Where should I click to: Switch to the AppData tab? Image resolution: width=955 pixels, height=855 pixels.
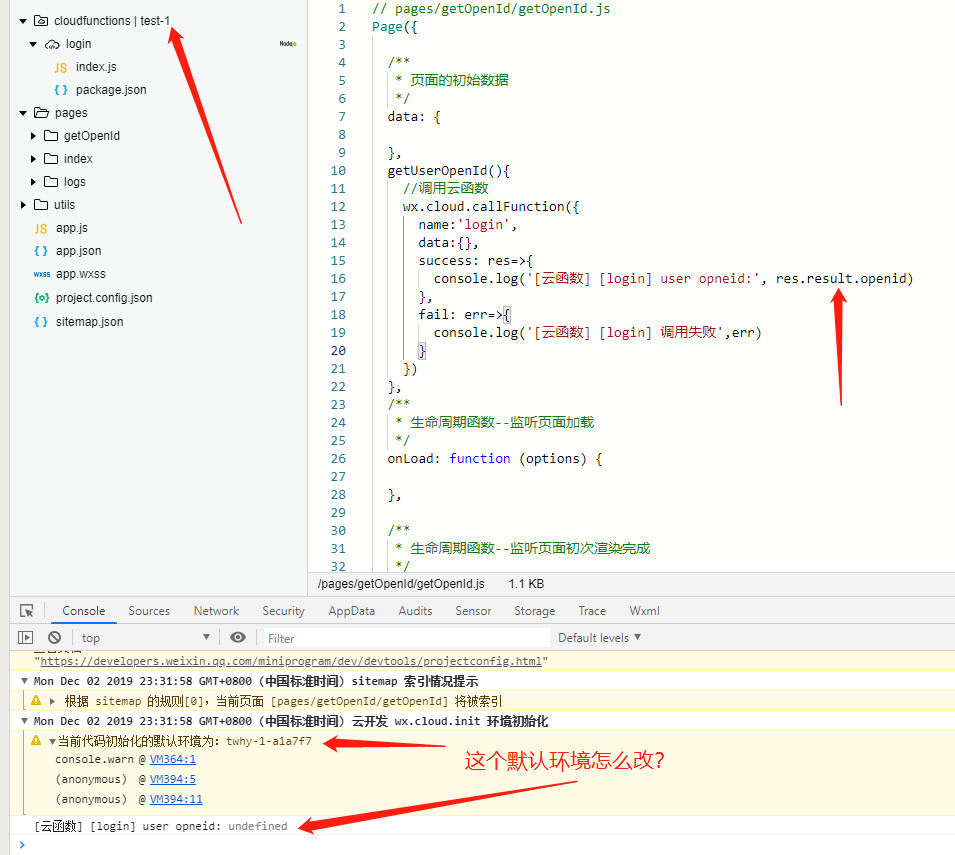click(351, 611)
